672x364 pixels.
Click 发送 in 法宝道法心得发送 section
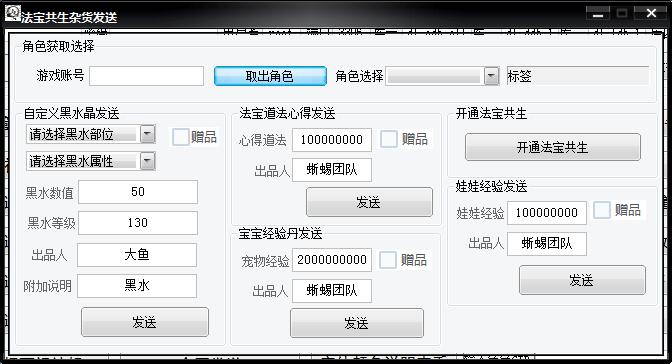pos(369,202)
